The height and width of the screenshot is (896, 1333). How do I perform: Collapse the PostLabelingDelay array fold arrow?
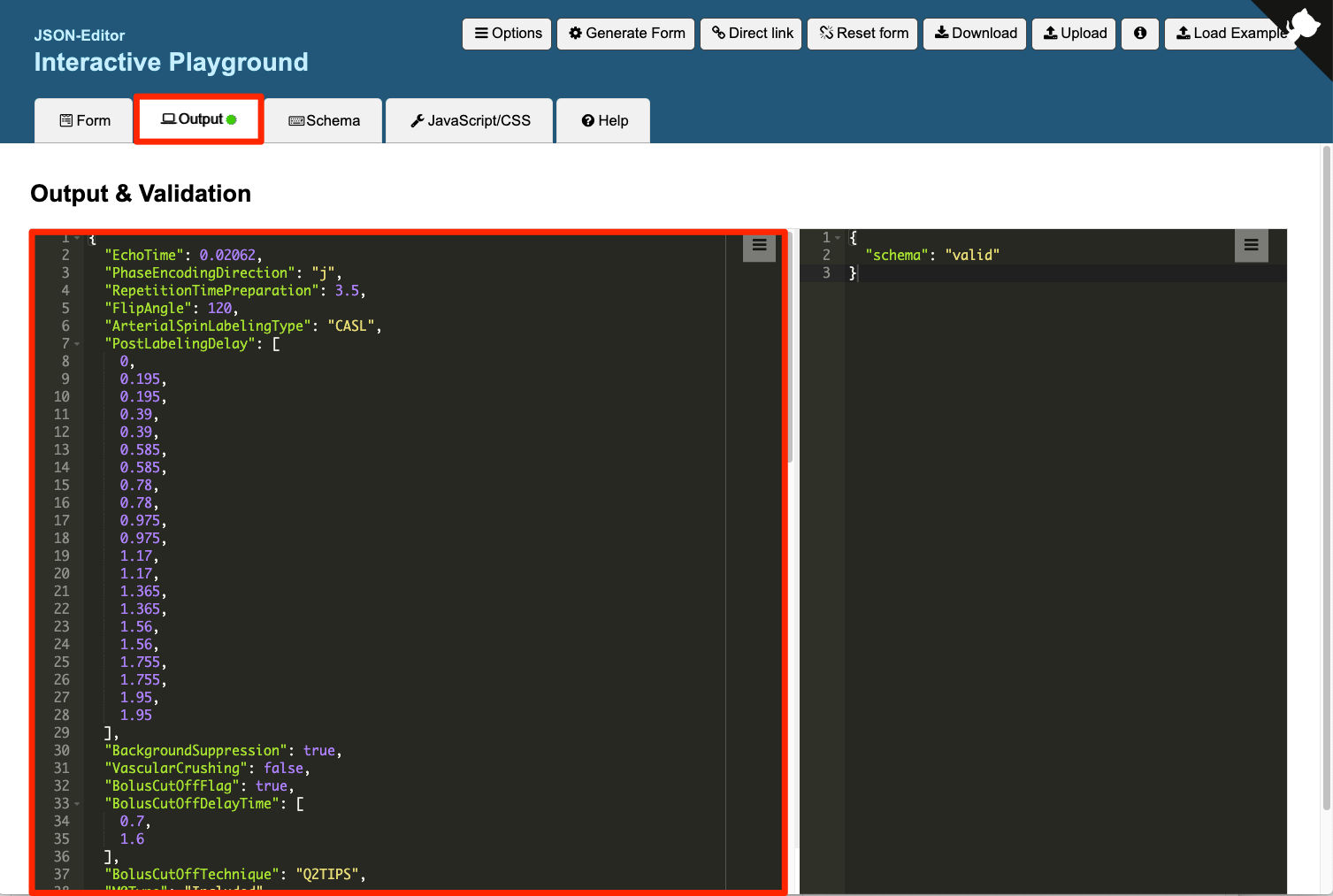pyautogui.click(x=77, y=344)
